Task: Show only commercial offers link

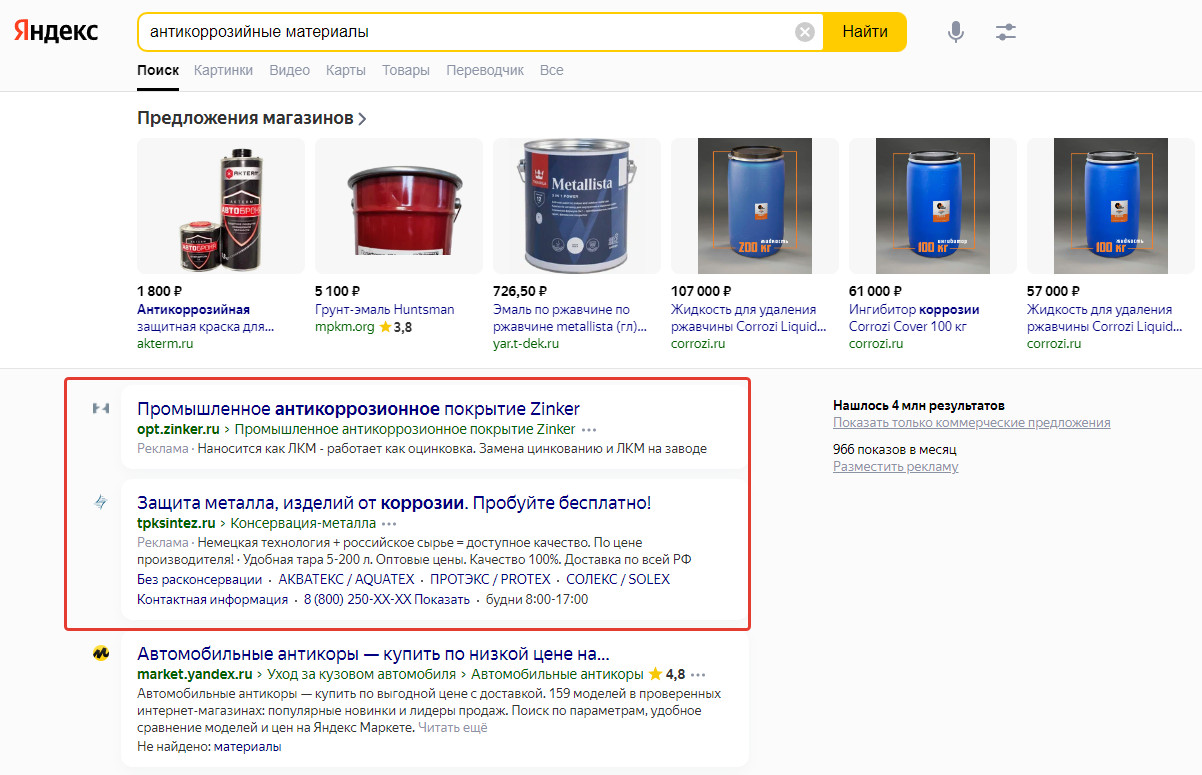Action: click(x=971, y=423)
